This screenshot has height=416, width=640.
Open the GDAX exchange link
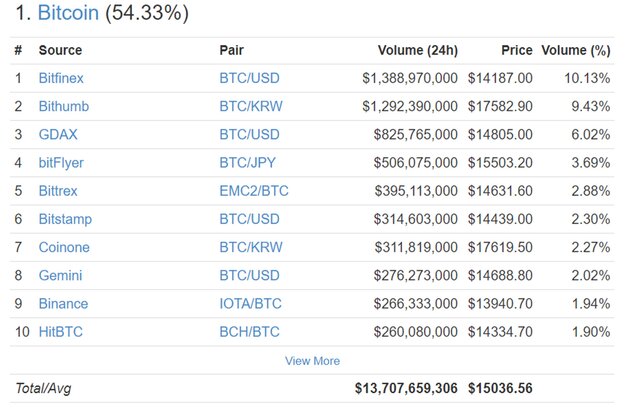pos(58,134)
